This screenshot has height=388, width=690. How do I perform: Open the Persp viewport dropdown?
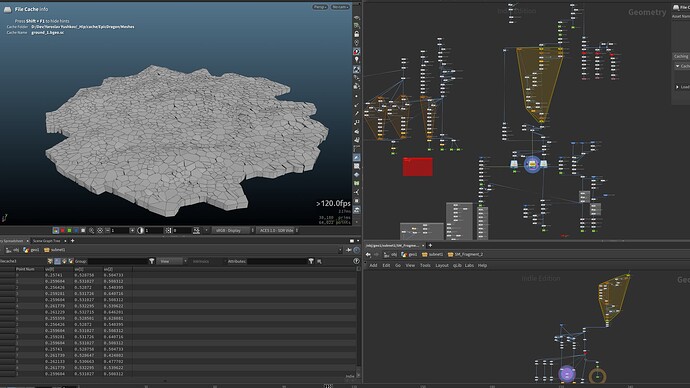320,7
